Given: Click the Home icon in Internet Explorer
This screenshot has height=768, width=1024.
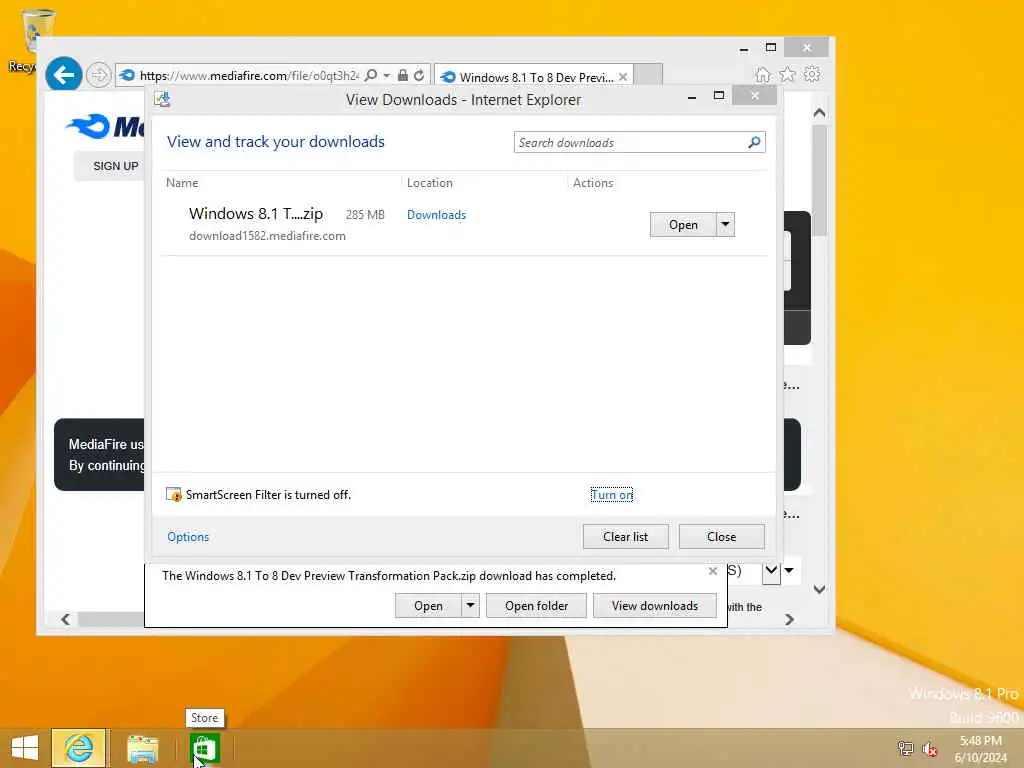Looking at the screenshot, I should 762,74.
